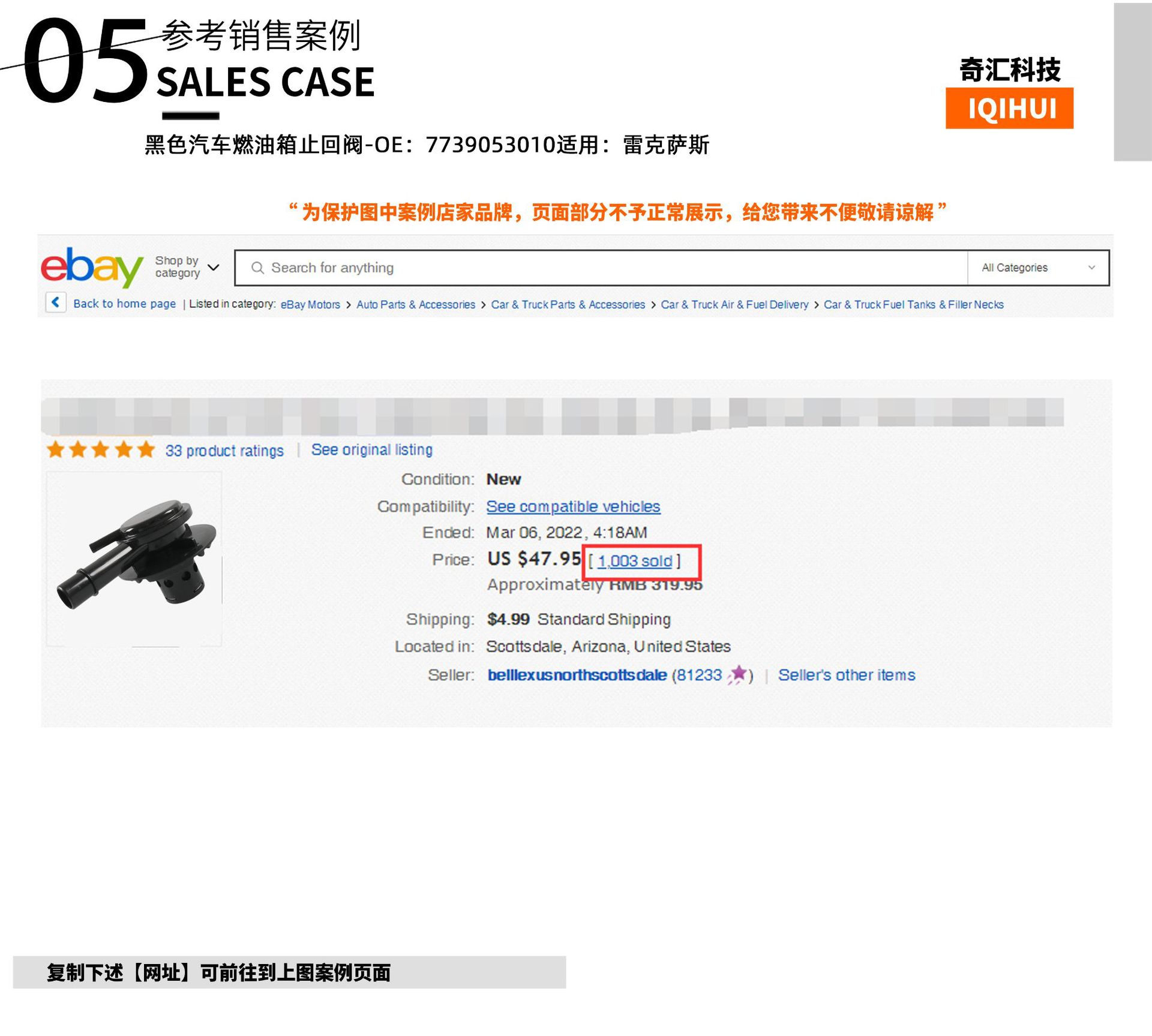This screenshot has width=1152, height=1036.
Task: Open the All Categories dropdown
Action: [1038, 268]
